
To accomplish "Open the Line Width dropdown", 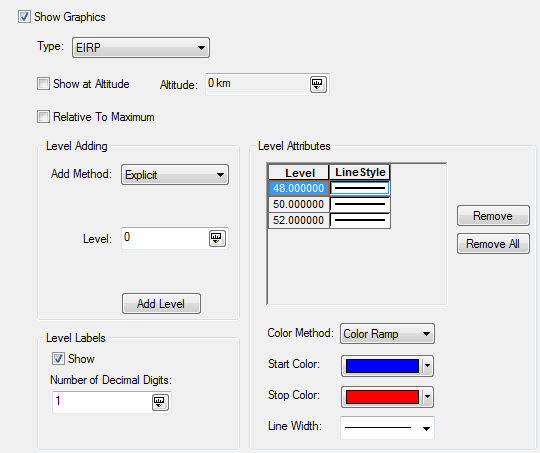I will (387, 428).
